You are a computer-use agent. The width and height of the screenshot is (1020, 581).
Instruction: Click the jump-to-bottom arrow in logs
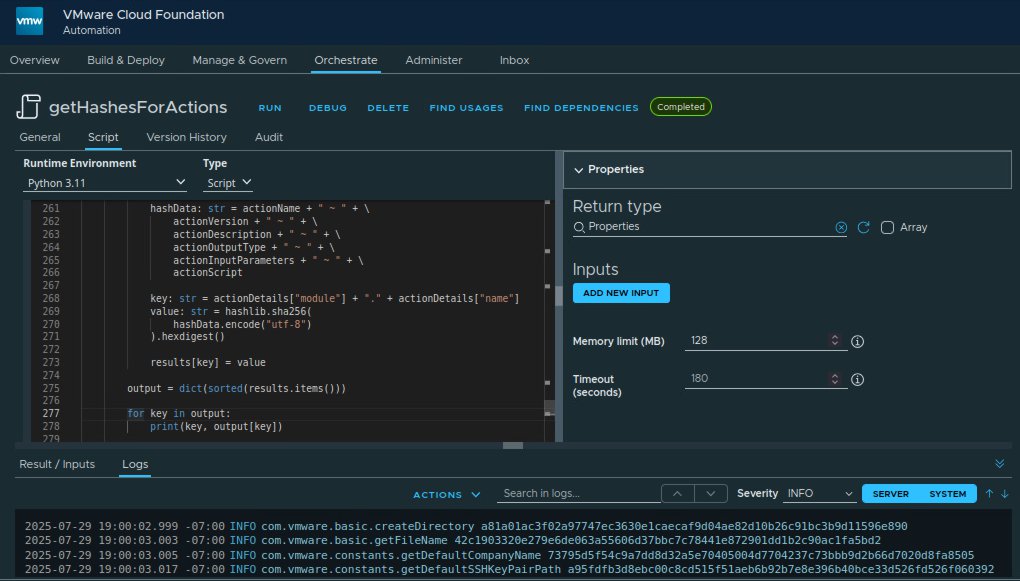pyautogui.click(x=1004, y=494)
